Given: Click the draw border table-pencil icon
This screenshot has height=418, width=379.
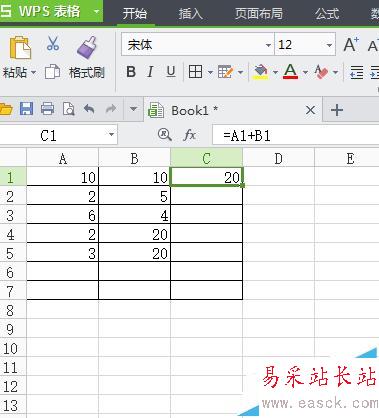Looking at the screenshot, I should tap(226, 71).
